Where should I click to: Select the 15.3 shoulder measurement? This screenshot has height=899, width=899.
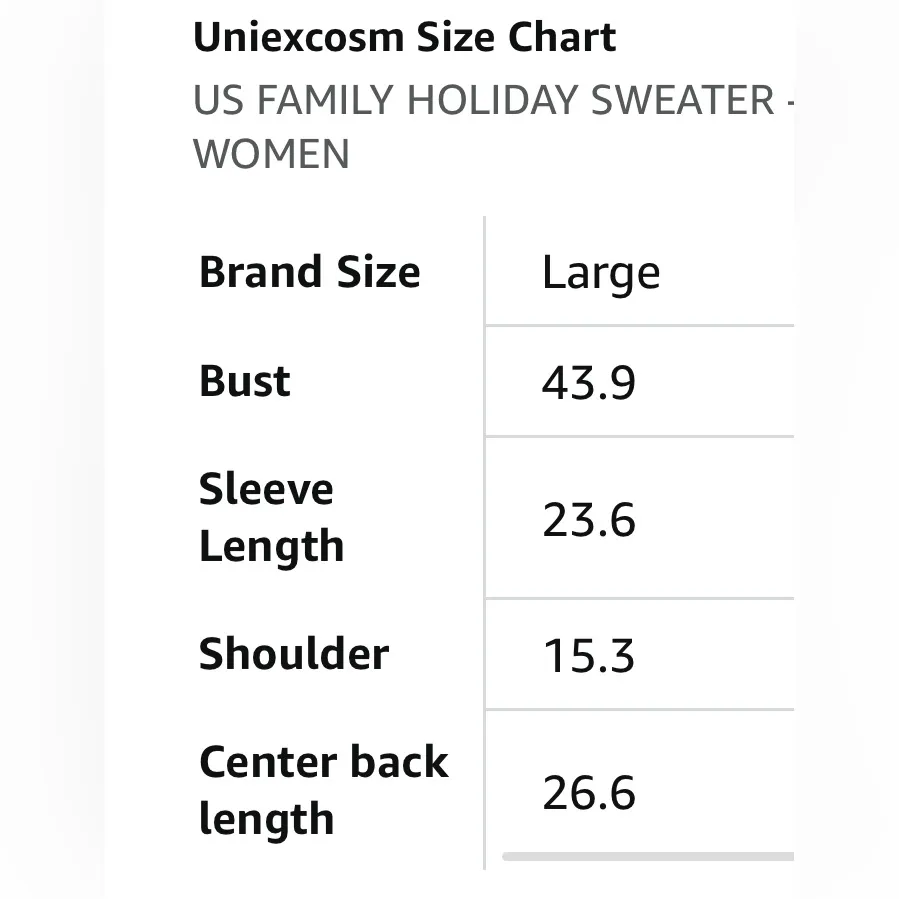(x=589, y=656)
